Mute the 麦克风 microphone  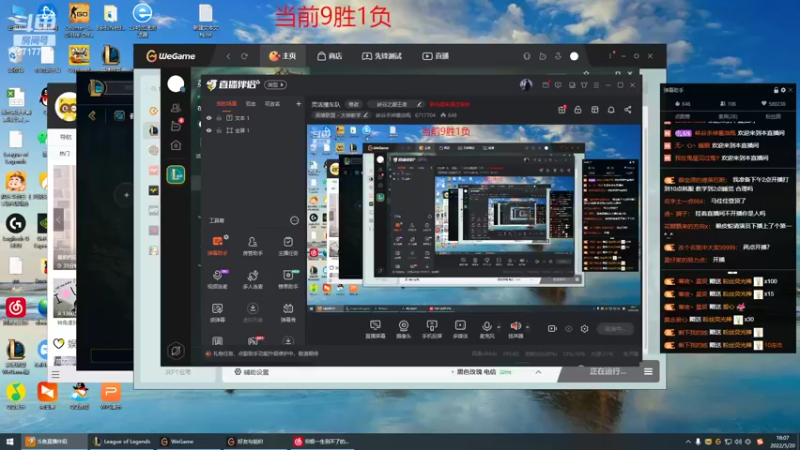pos(487,330)
